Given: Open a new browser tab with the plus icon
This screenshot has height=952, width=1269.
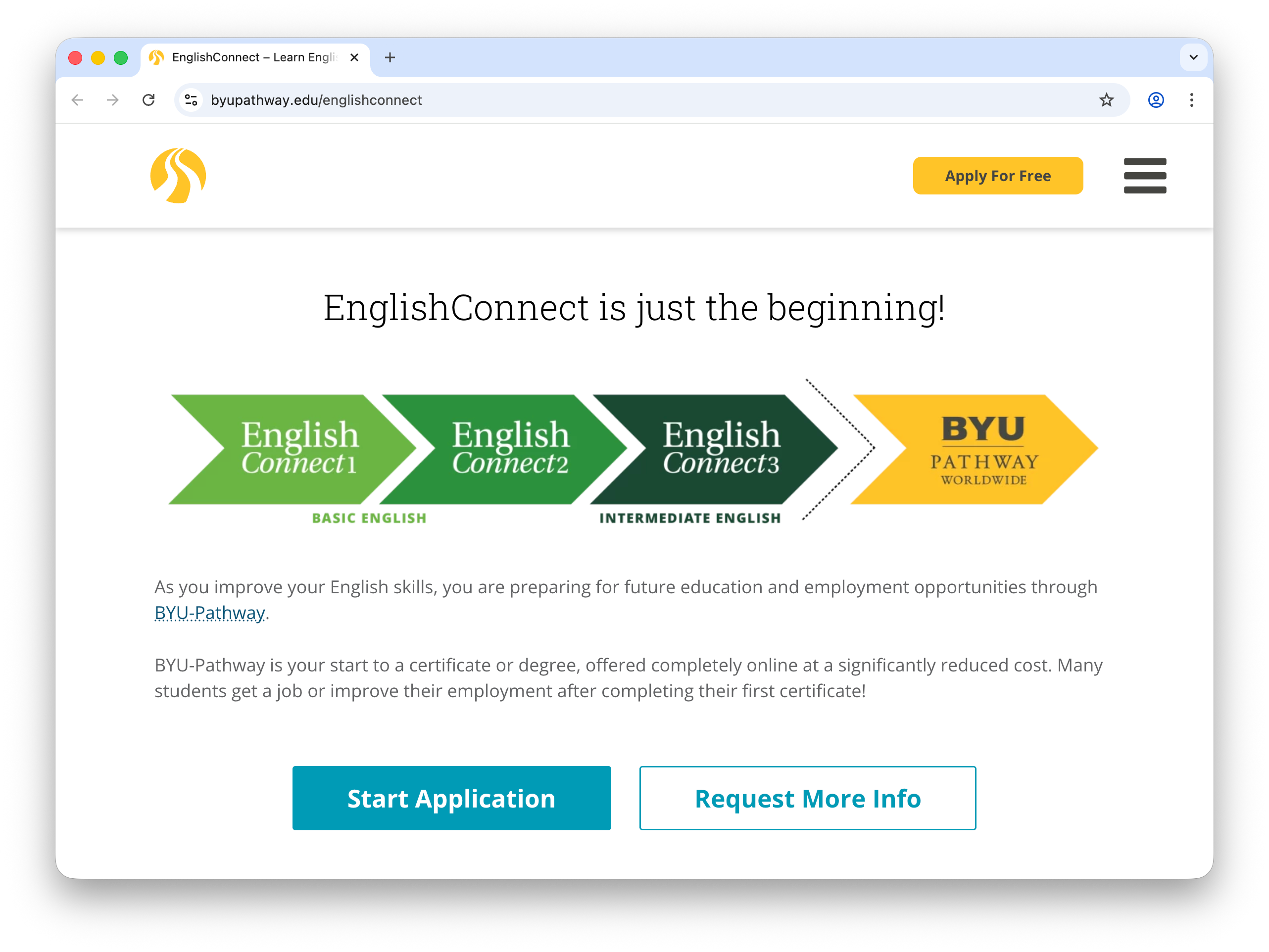Looking at the screenshot, I should 390,57.
